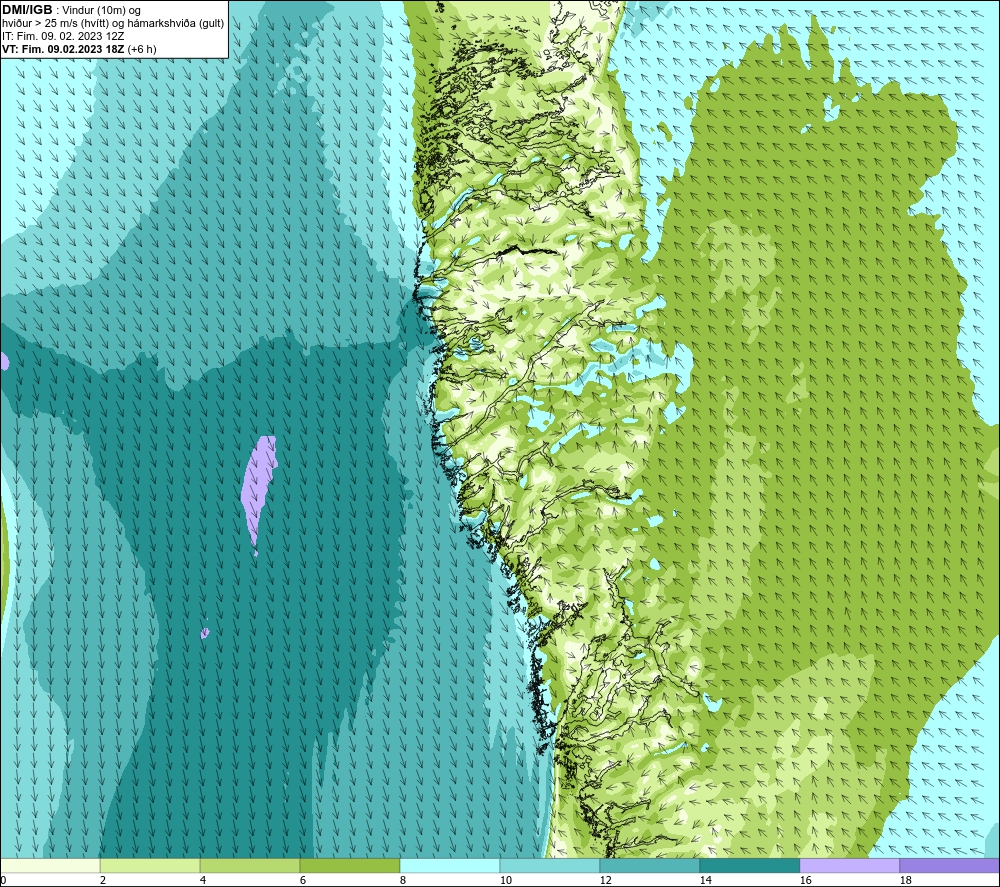This screenshot has height=887, width=1000.
Task: Click the small lavender wind spot below the large one
Action: [205, 633]
